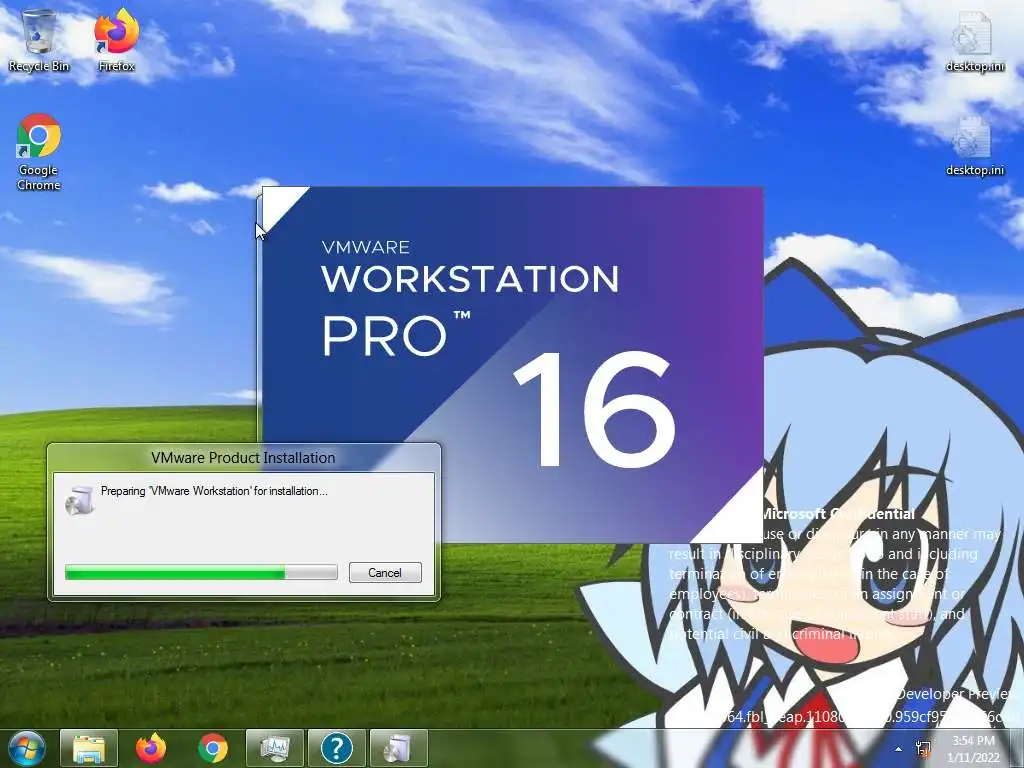The image size is (1024, 768).
Task: Select the Firefox desktop shortcut
Action: pyautogui.click(x=117, y=40)
